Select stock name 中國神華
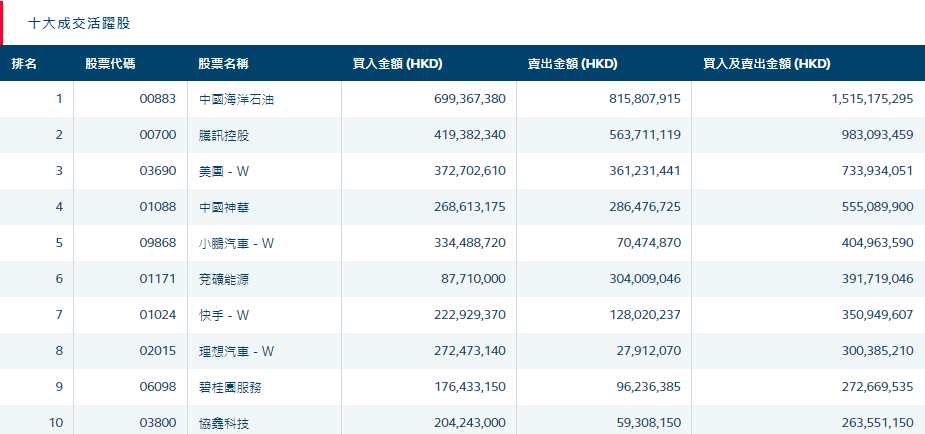The width and height of the screenshot is (925, 434). (224, 207)
